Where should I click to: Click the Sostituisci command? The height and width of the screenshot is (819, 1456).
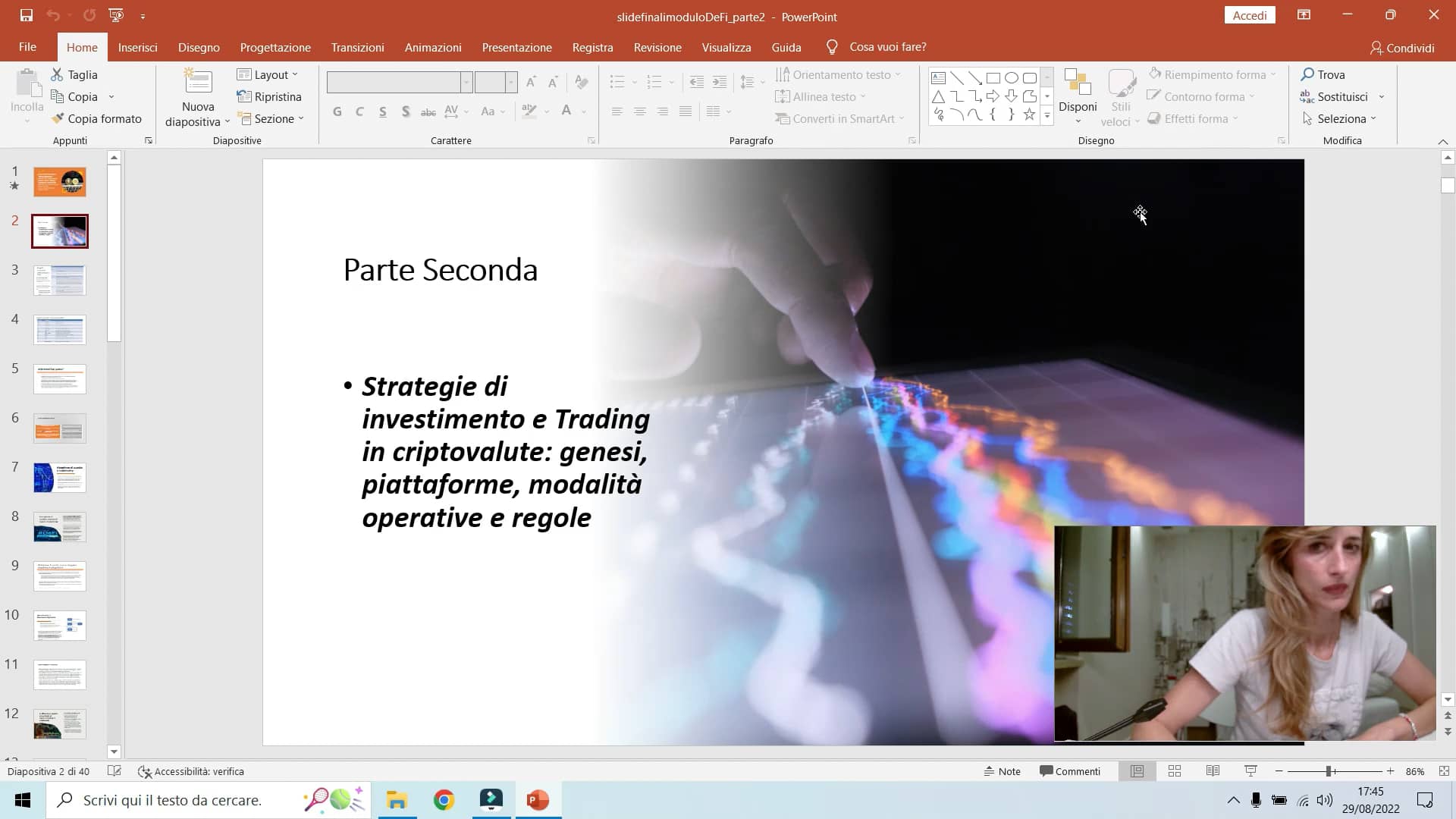[1341, 96]
